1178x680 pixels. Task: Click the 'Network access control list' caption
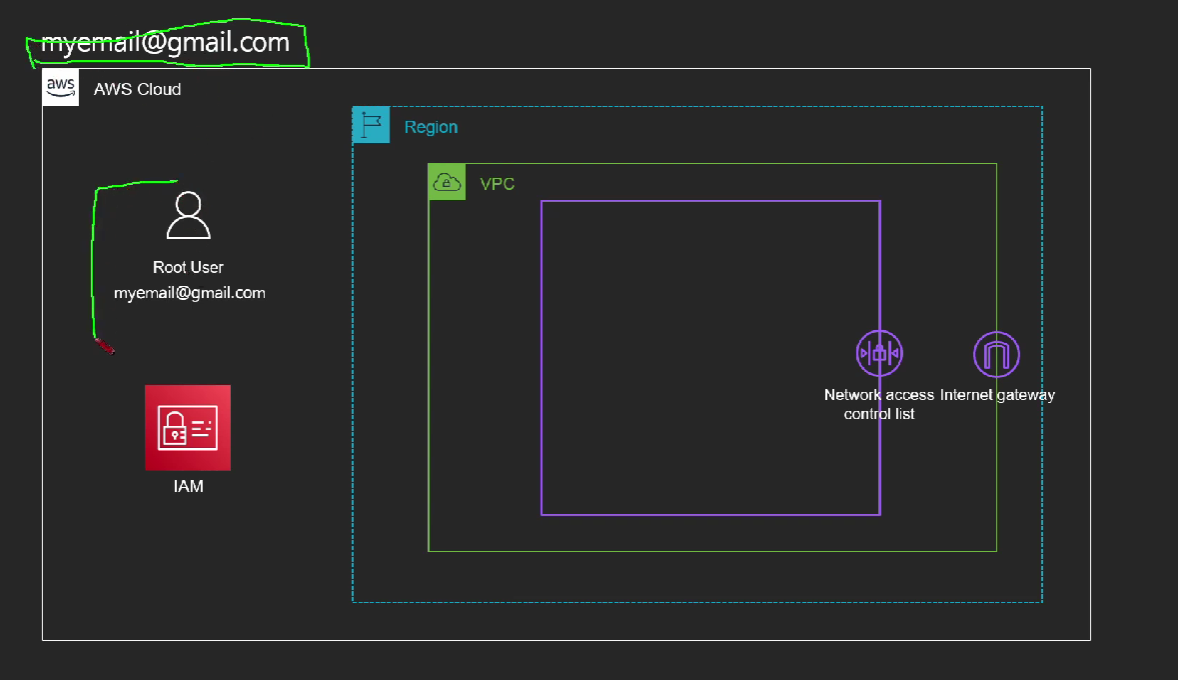coord(879,404)
